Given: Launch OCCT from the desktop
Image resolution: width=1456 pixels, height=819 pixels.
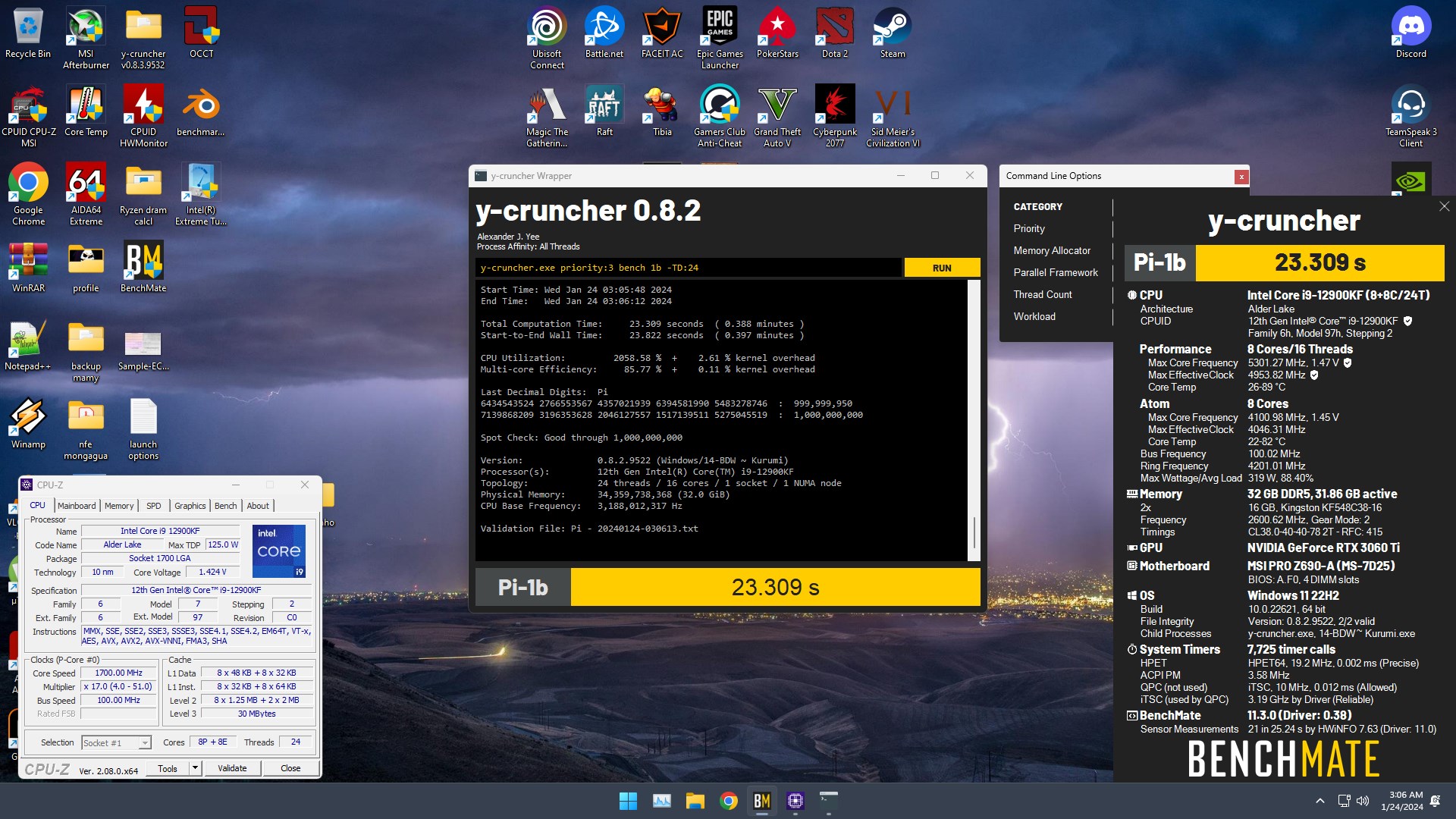Looking at the screenshot, I should pos(201,33).
